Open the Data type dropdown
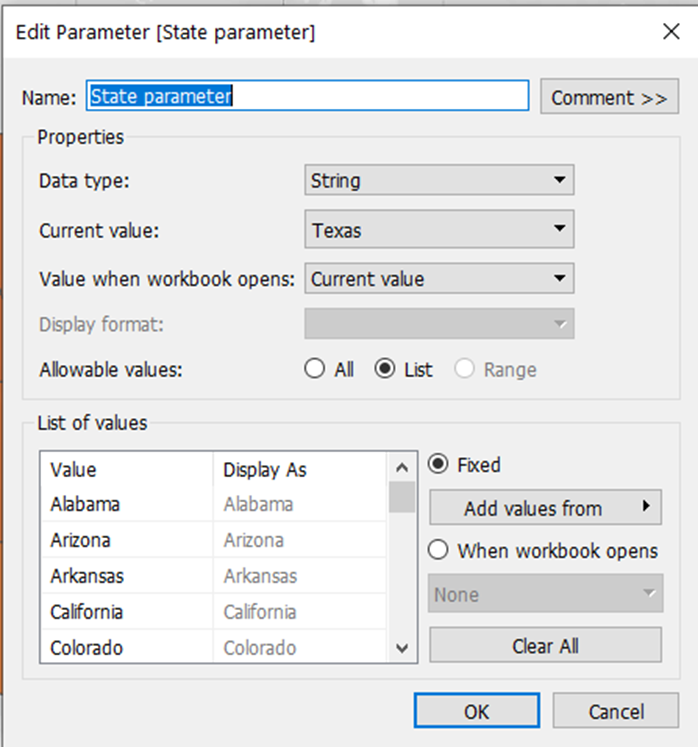This screenshot has width=698, height=747. (x=438, y=181)
